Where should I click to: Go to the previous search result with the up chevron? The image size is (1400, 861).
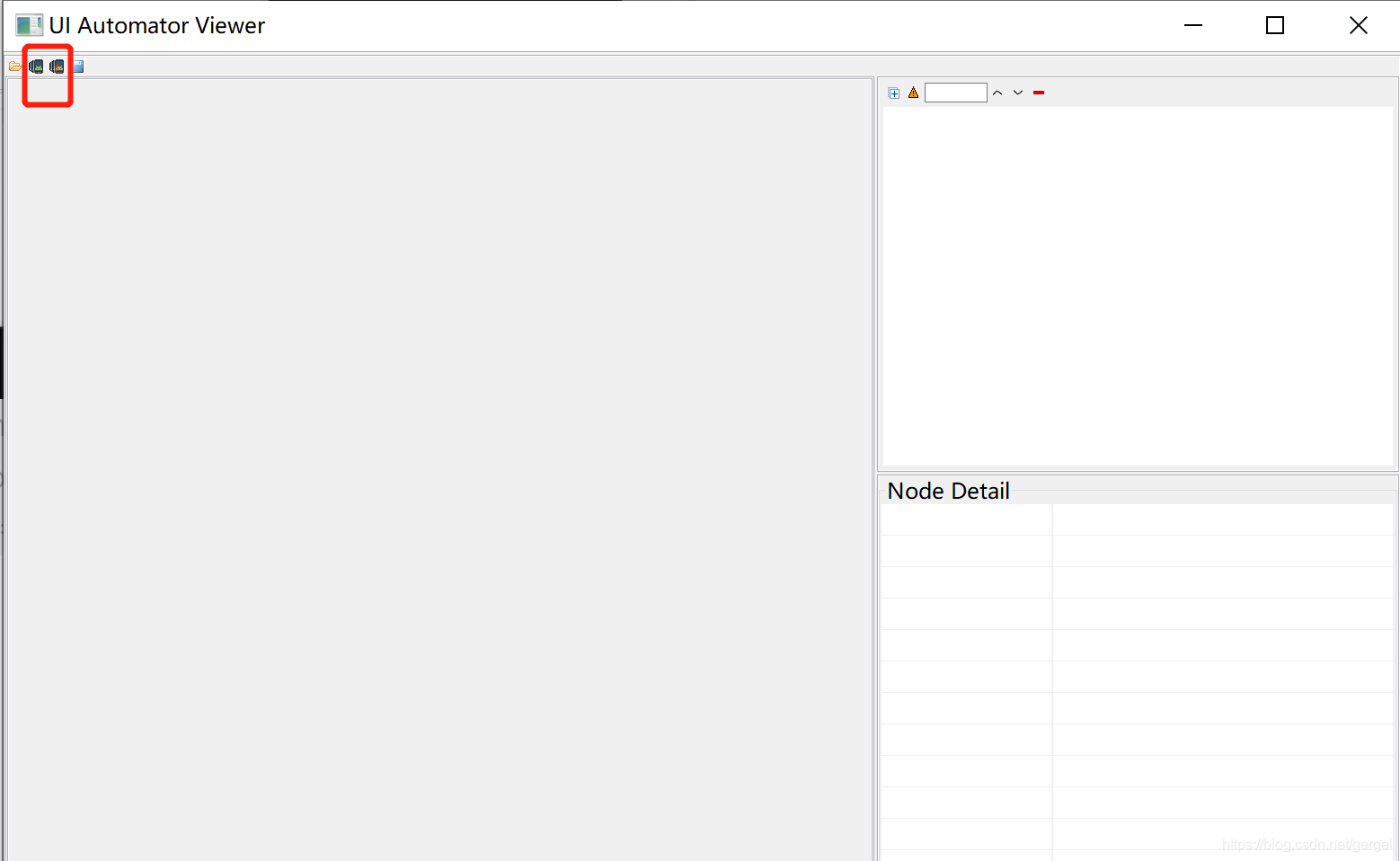pyautogui.click(x=997, y=93)
